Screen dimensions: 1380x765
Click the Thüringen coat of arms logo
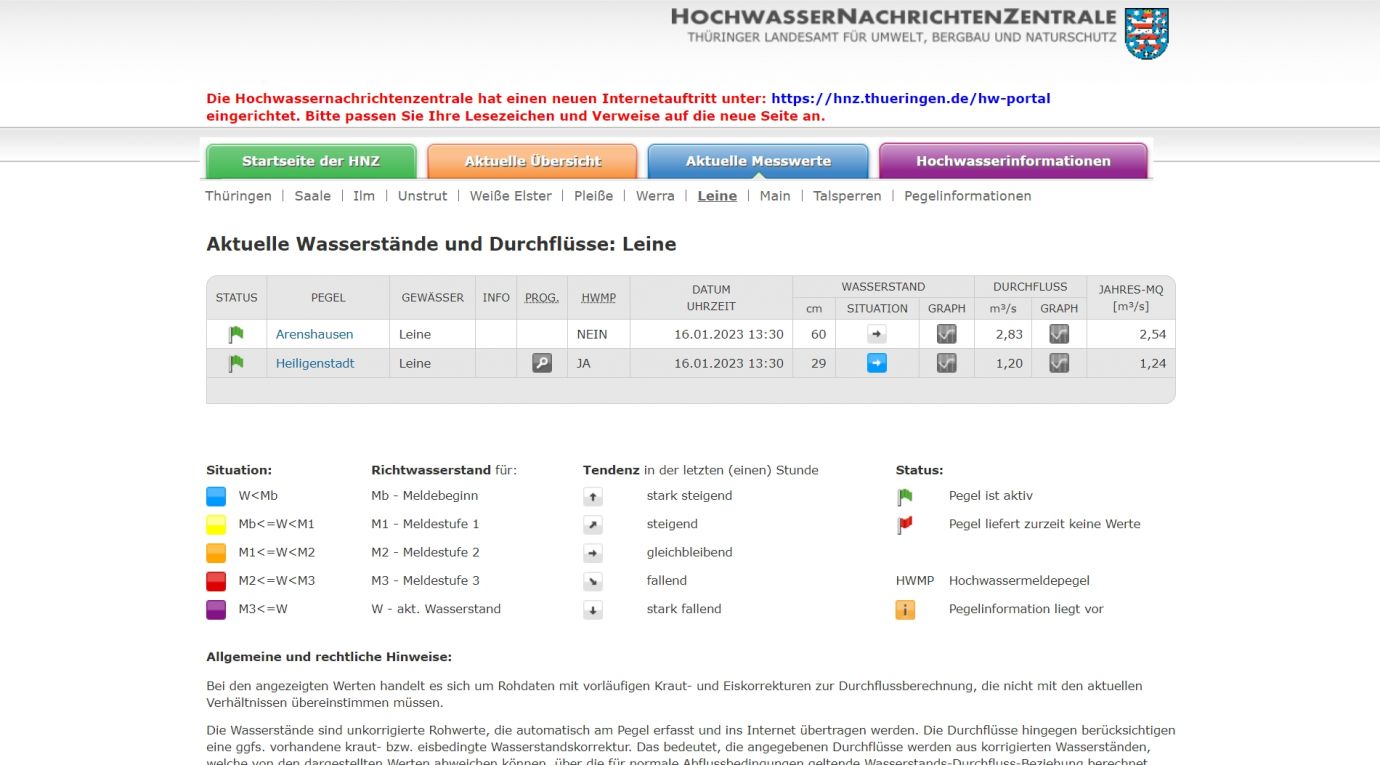pyautogui.click(x=1146, y=33)
